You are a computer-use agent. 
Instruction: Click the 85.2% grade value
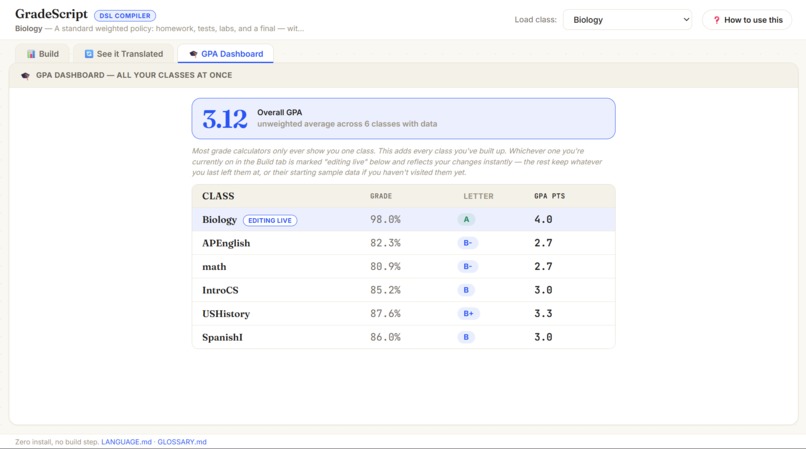point(386,290)
